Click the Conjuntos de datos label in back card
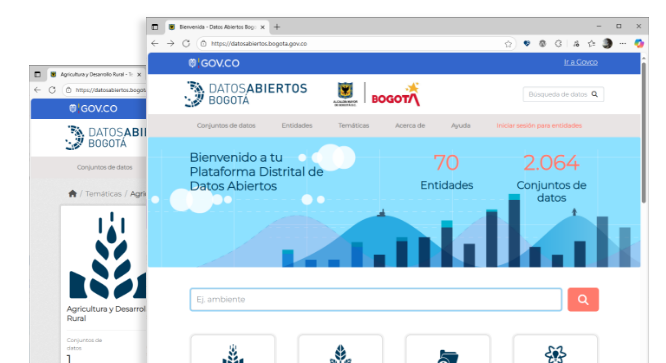The image size is (666, 363). (x=84, y=344)
